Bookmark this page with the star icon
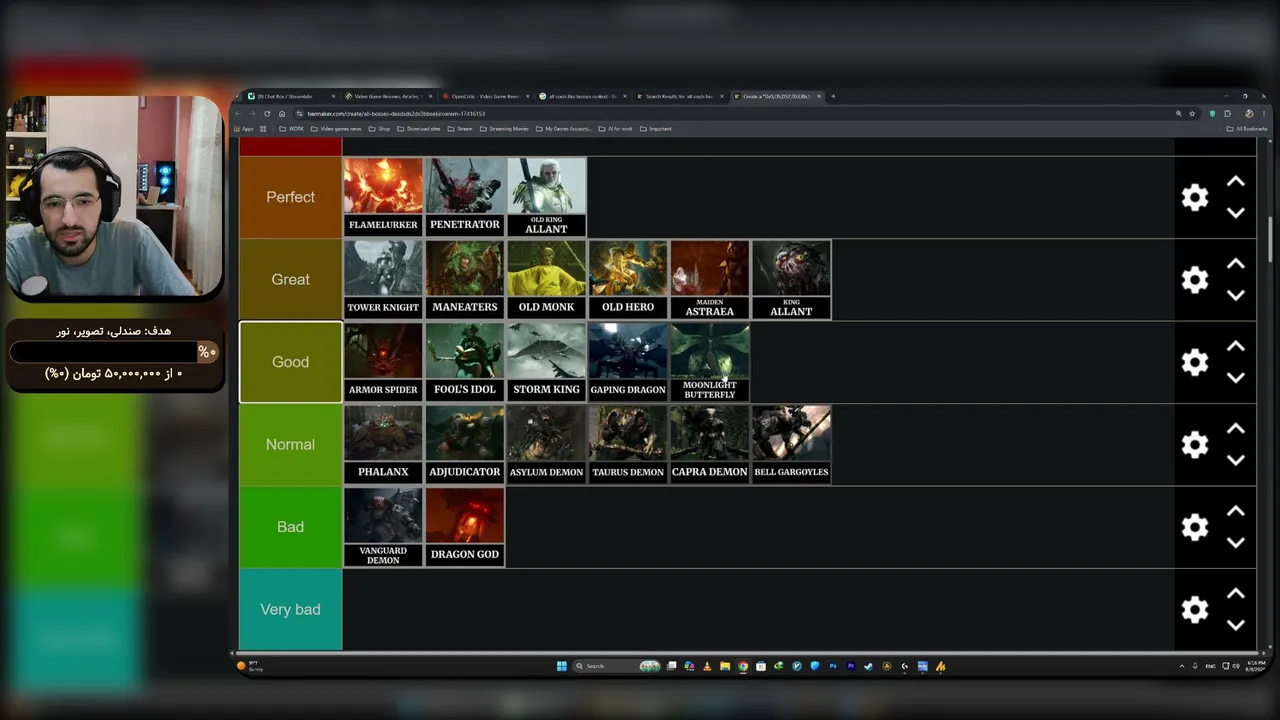 1192,114
